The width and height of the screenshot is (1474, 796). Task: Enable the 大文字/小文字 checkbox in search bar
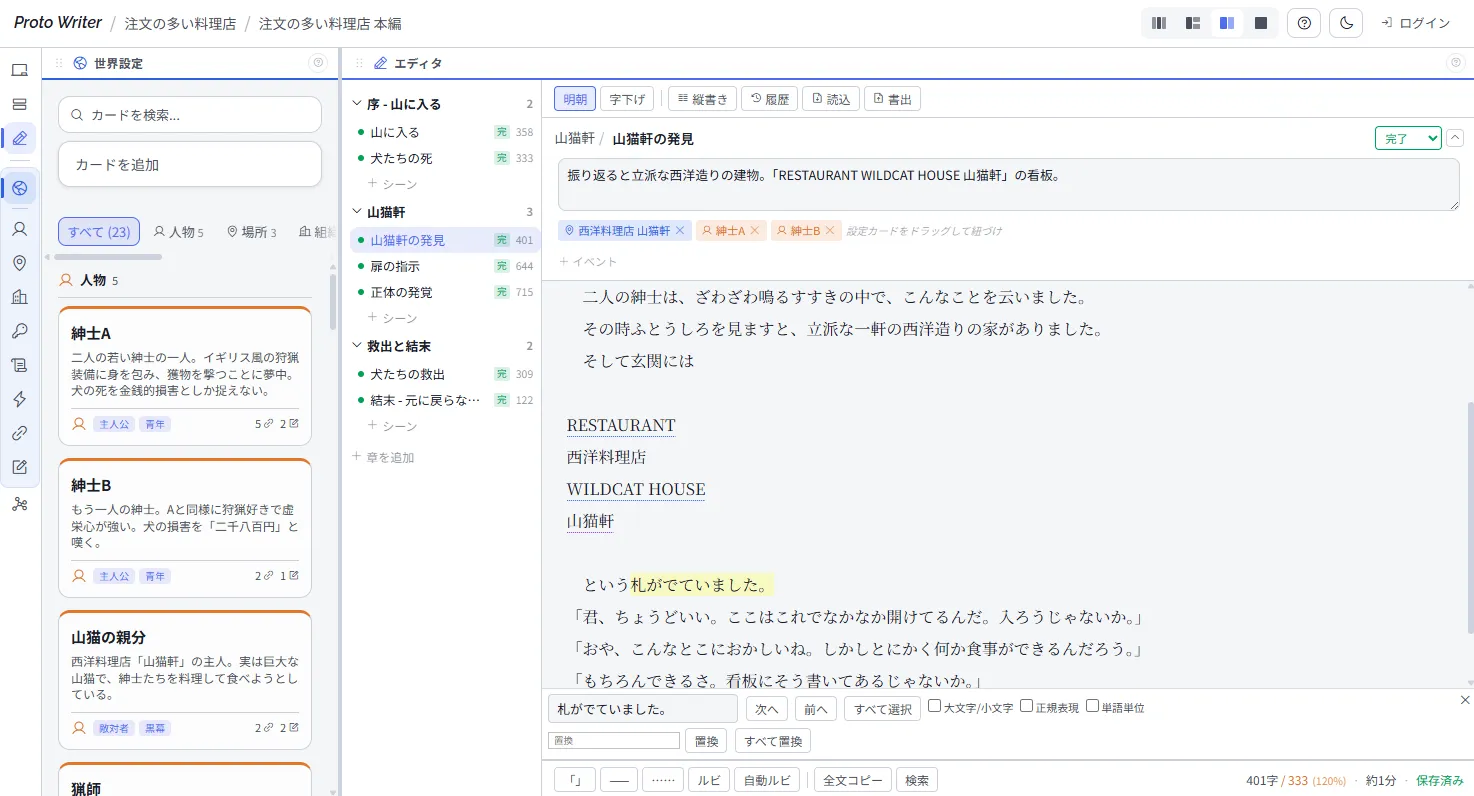[x=935, y=704]
